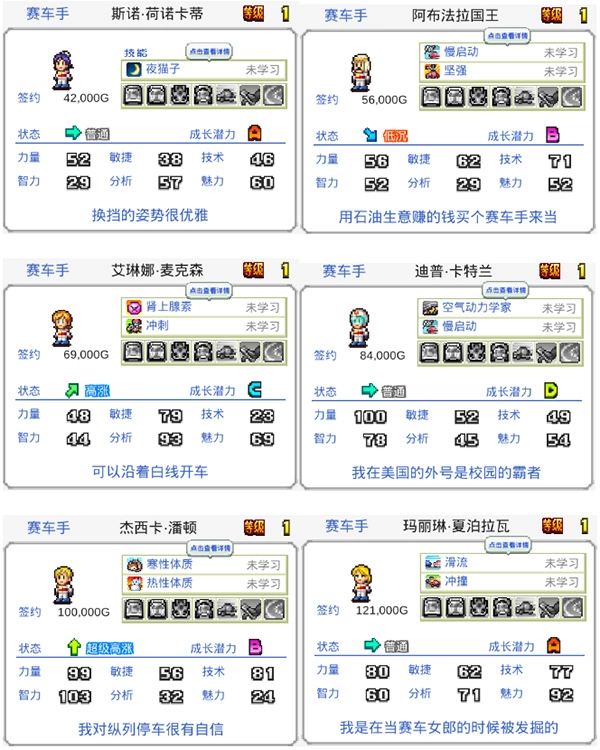600x750 pixels.
Task: Click the 低沉 status indicator
Action: point(395,136)
